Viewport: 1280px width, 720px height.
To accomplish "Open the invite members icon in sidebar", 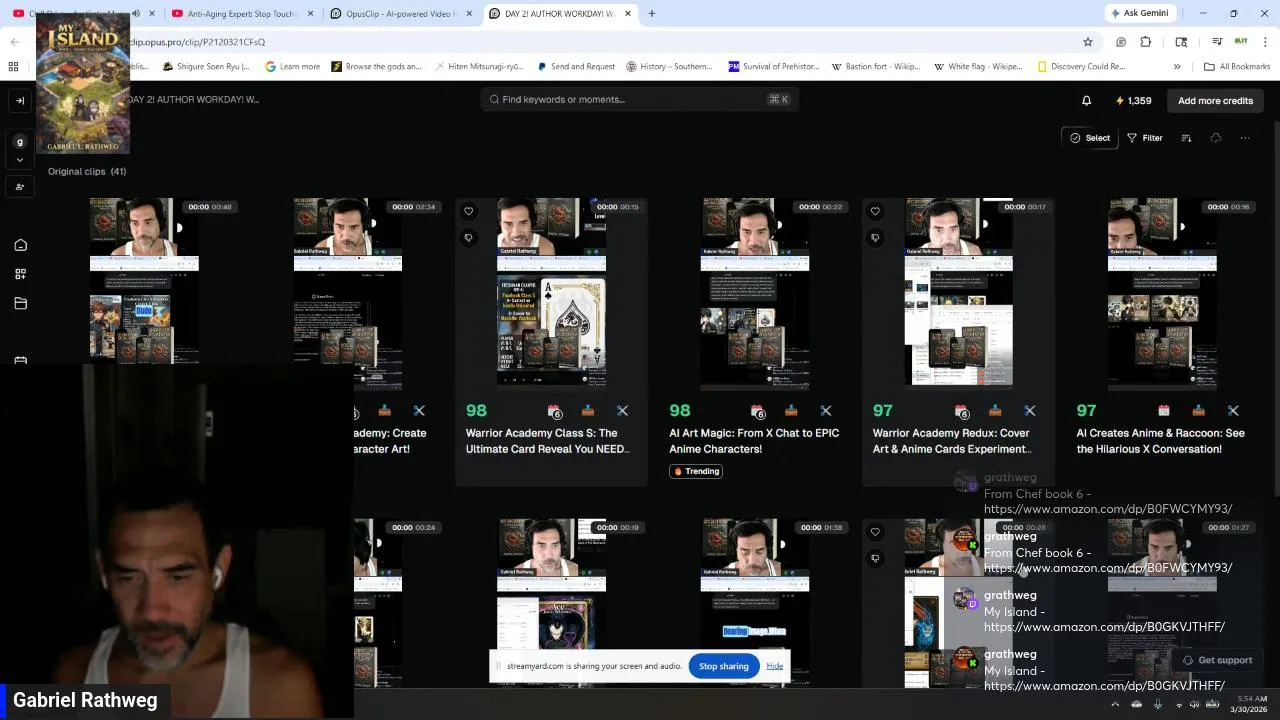I will point(20,187).
